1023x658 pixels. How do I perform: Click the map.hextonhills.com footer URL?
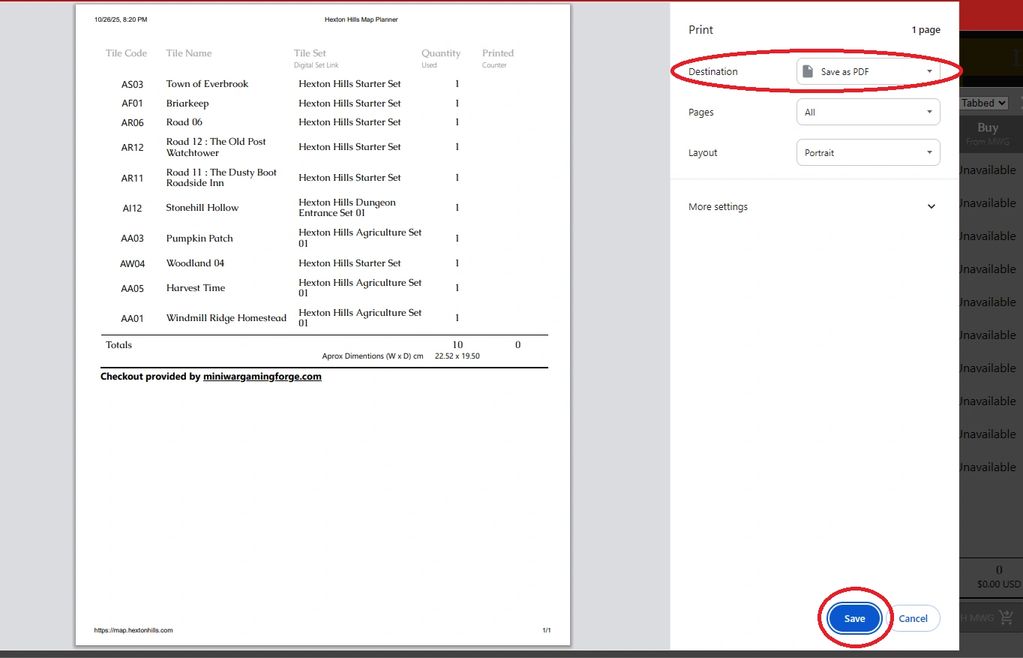133,630
